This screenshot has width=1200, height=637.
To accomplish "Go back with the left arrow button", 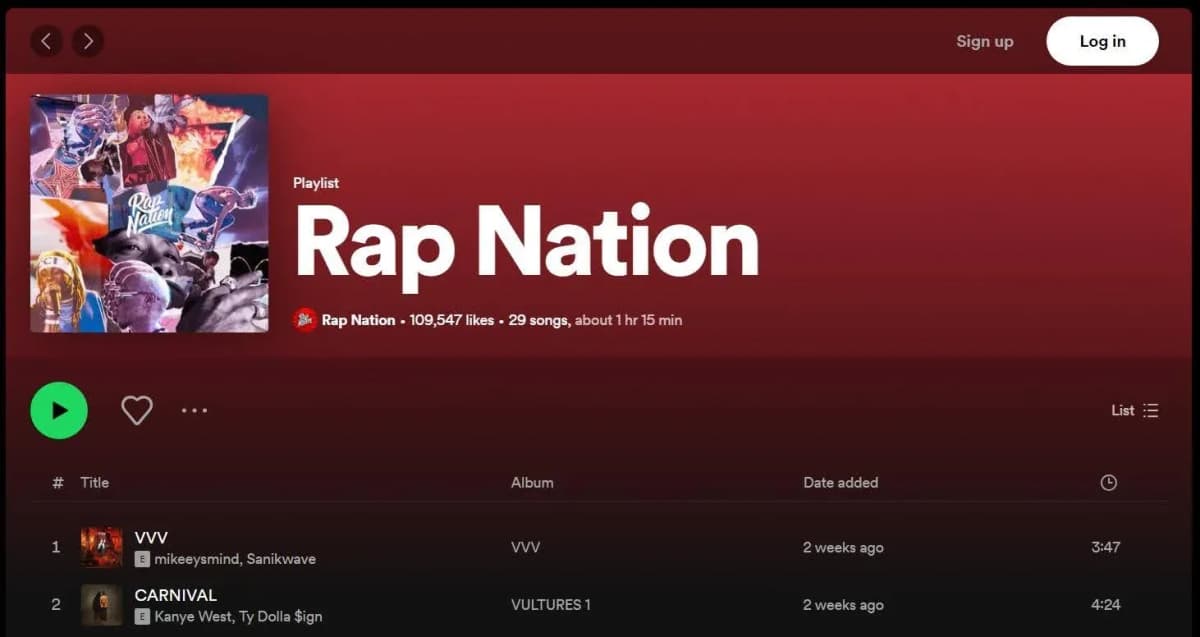I will [x=46, y=41].
